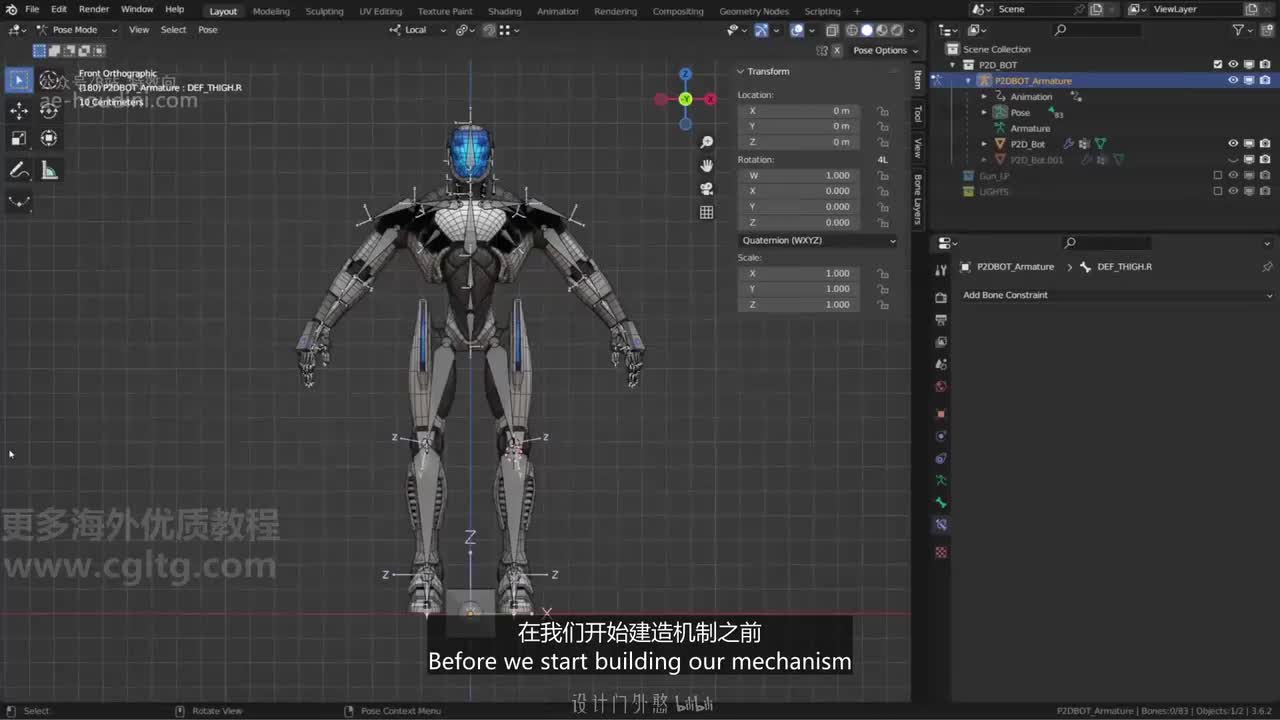Open the Bone properties tab

pos(941,503)
